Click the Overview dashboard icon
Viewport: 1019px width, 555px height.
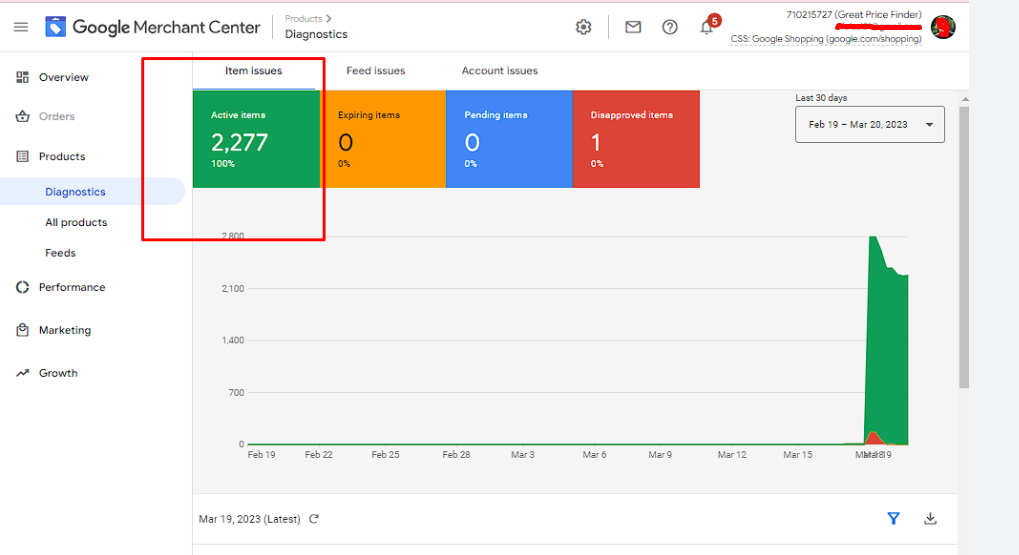coord(23,77)
